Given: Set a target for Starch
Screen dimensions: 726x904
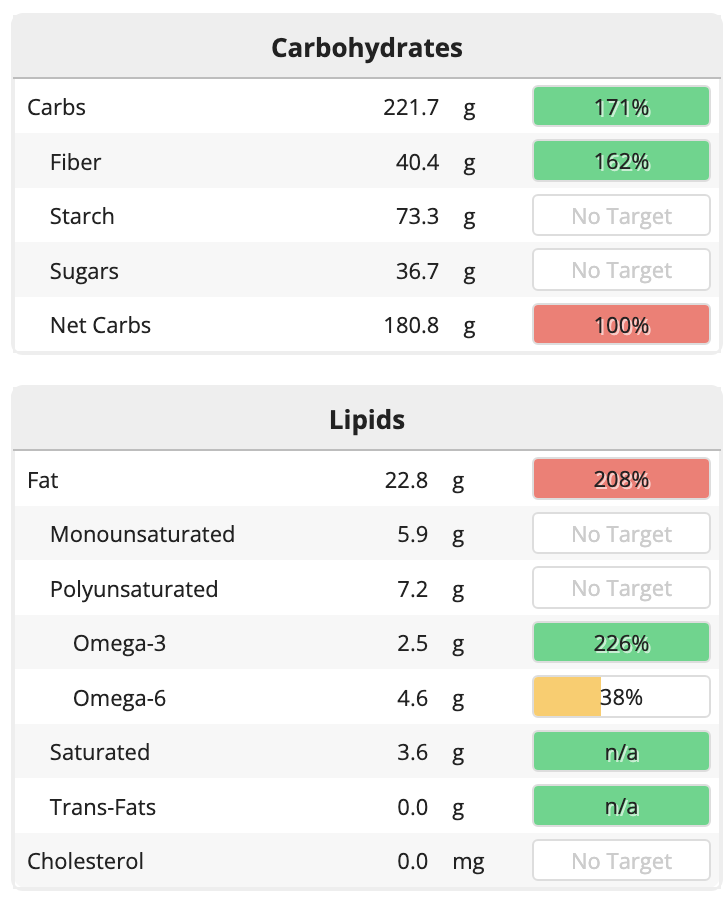Looking at the screenshot, I should pyautogui.click(x=621, y=216).
